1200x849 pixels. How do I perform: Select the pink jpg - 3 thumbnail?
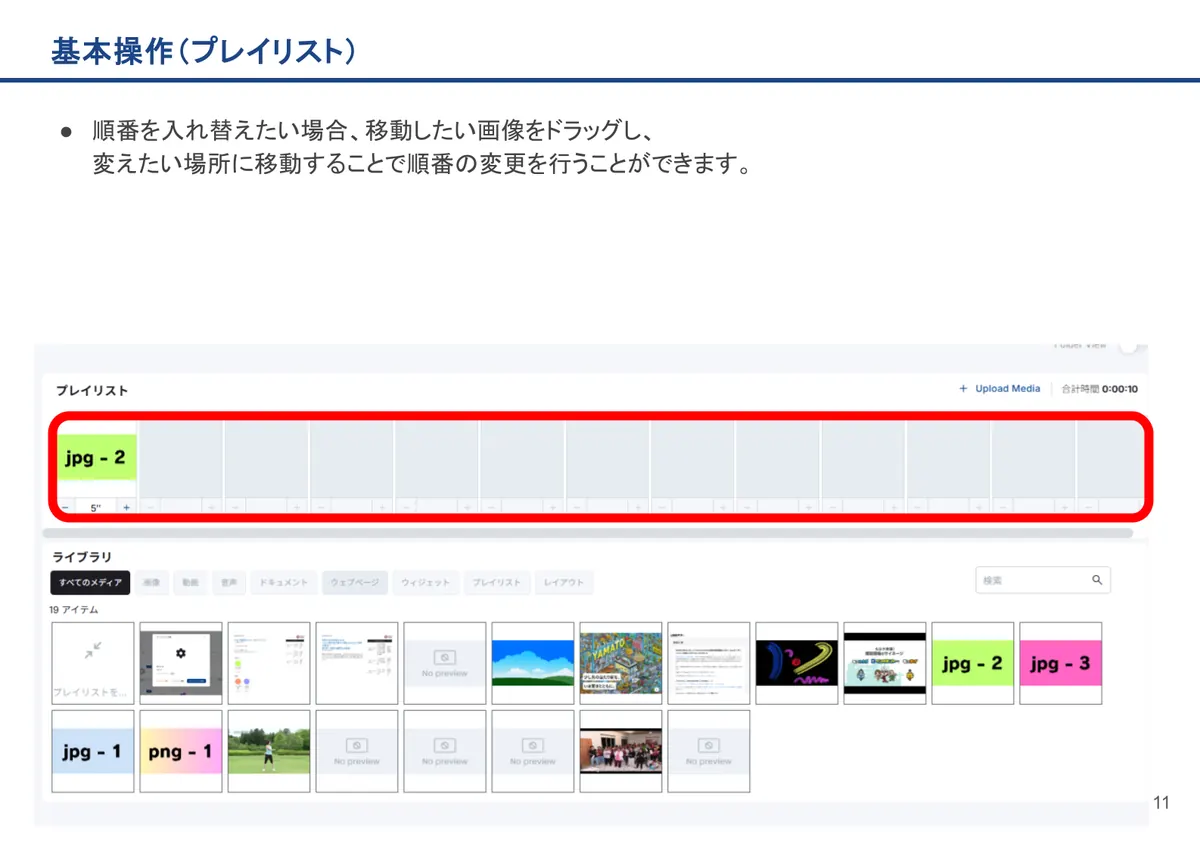(x=1061, y=663)
